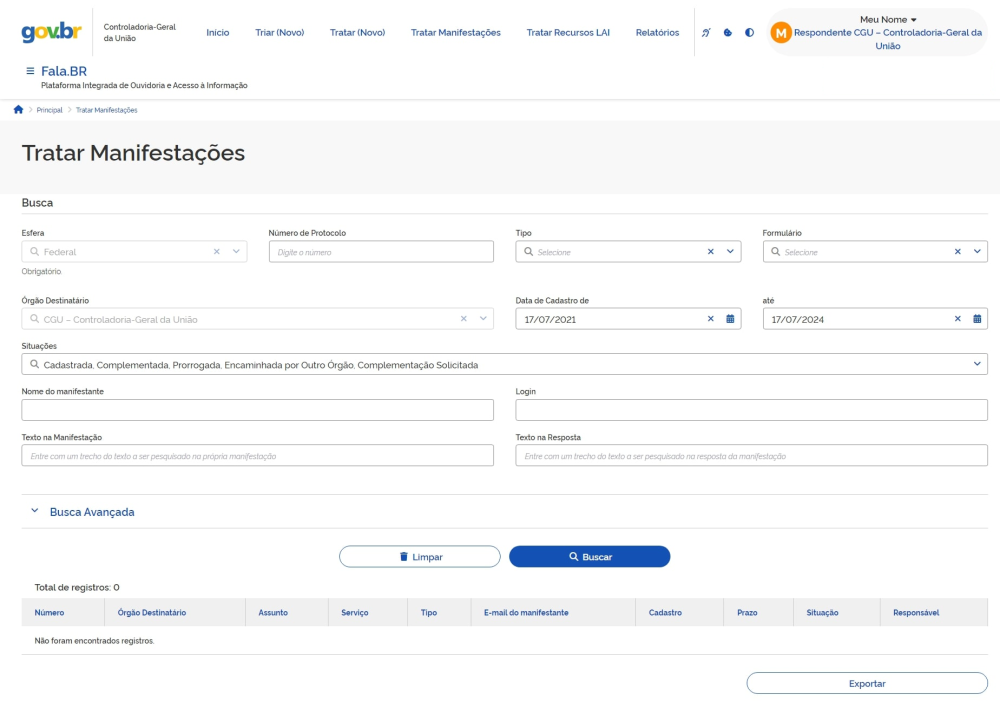Click the gov.br logo

click(x=51, y=31)
